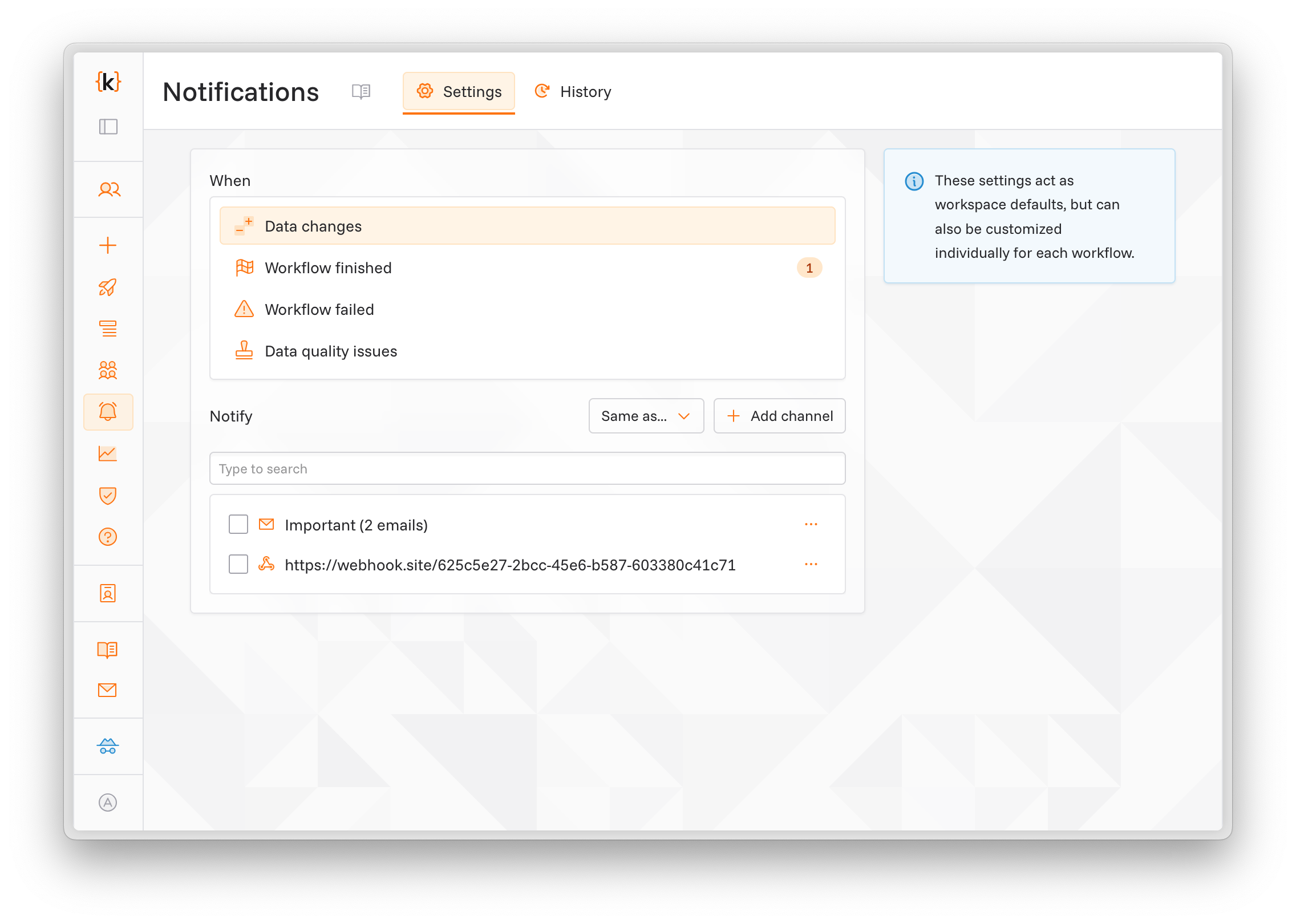1296x924 pixels.
Task: Expand the Same as... dropdown
Action: point(646,416)
